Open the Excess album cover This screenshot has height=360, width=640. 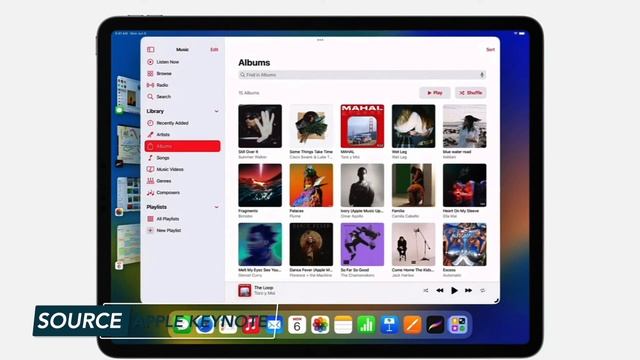(x=464, y=244)
